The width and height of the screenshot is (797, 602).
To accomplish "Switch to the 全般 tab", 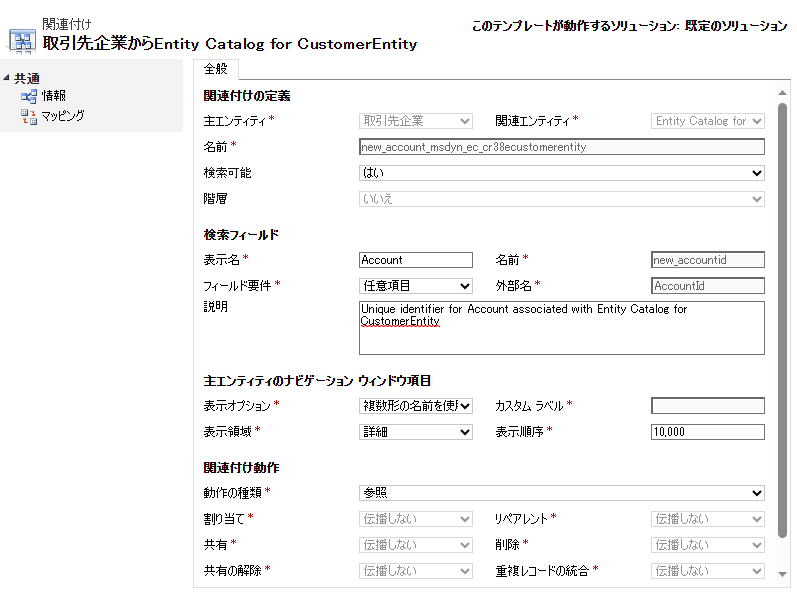I will tap(216, 69).
